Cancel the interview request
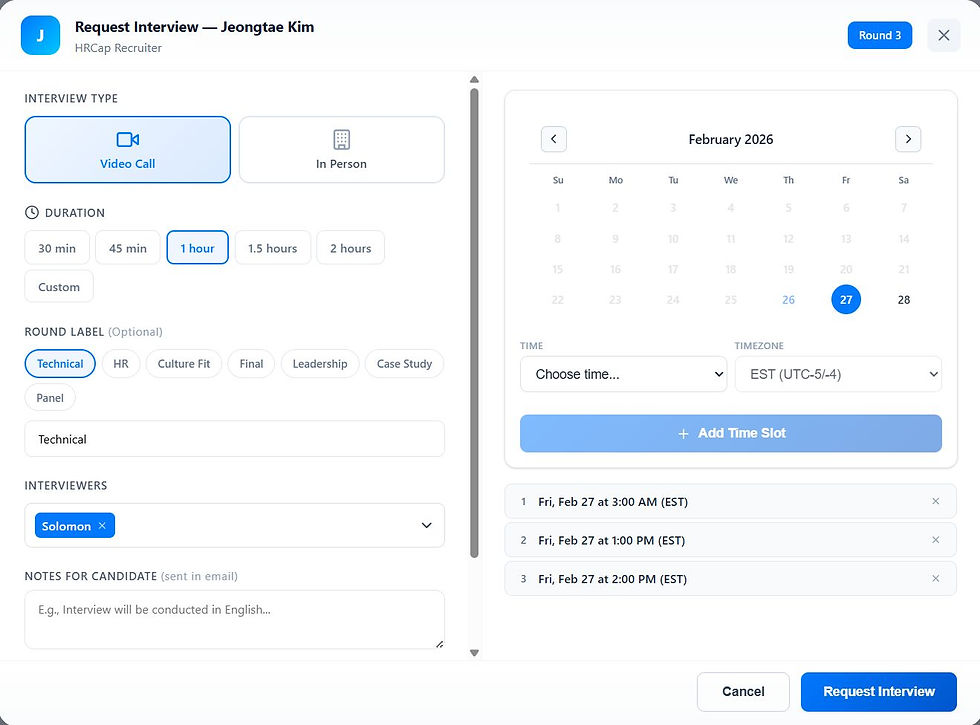The width and height of the screenshot is (980, 725). point(743,691)
